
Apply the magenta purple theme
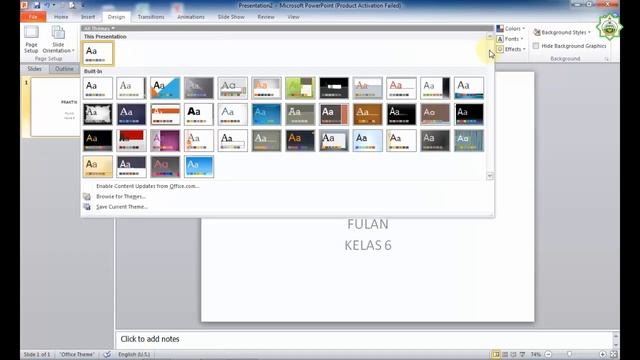(x=165, y=140)
